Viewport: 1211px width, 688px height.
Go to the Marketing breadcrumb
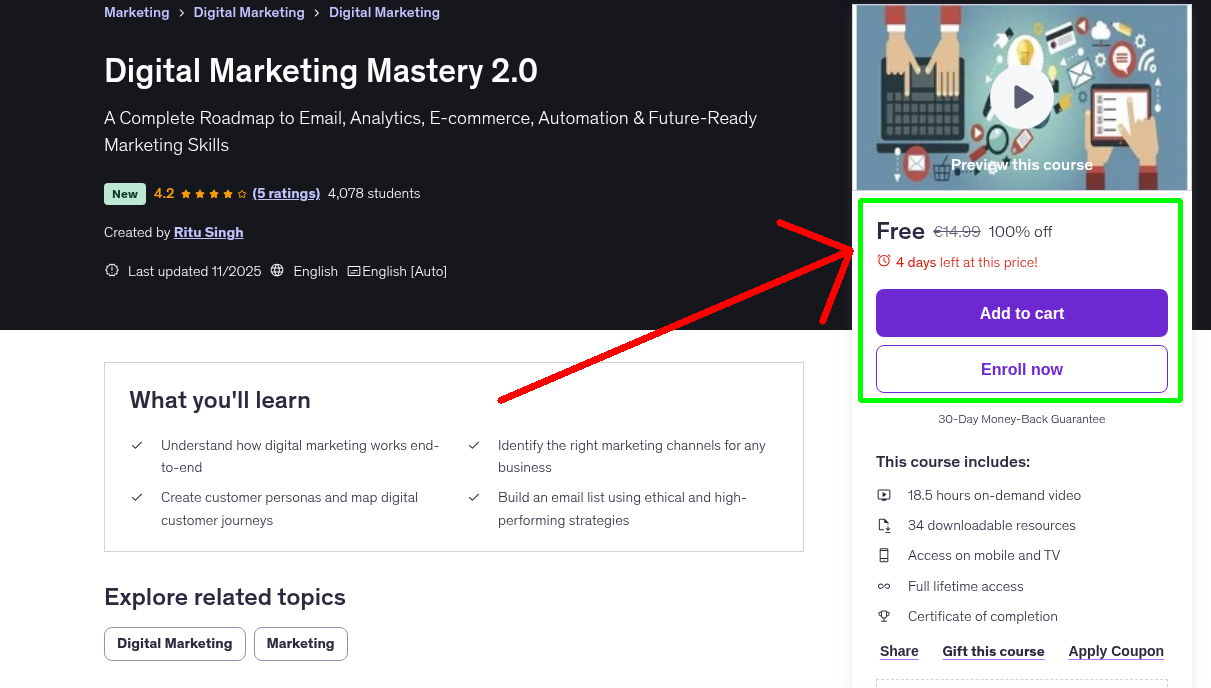(x=137, y=12)
